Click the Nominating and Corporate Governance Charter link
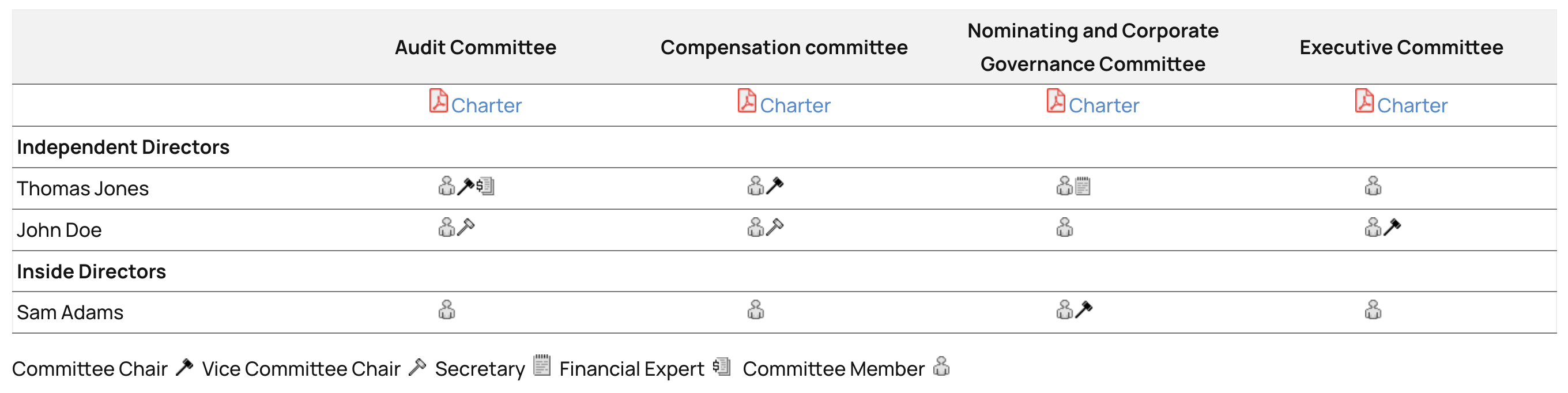The image size is (1568, 393). (x=1103, y=105)
